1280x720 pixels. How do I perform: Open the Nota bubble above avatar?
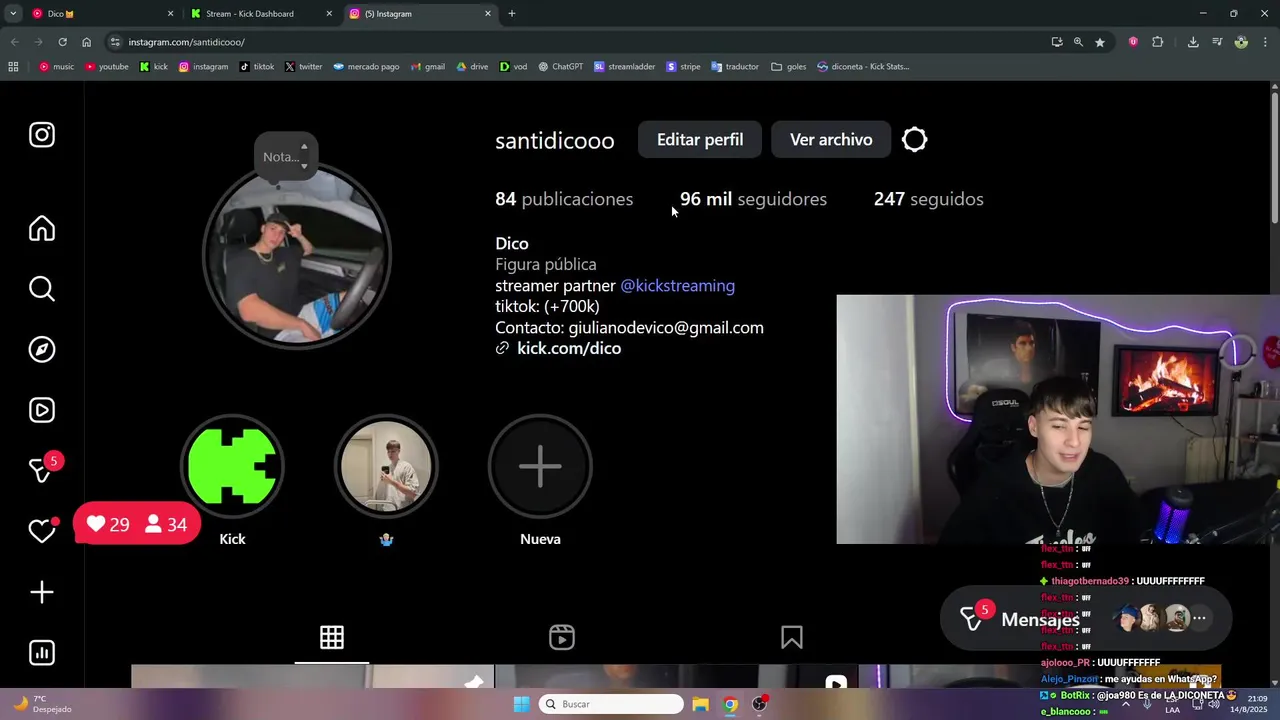(286, 157)
